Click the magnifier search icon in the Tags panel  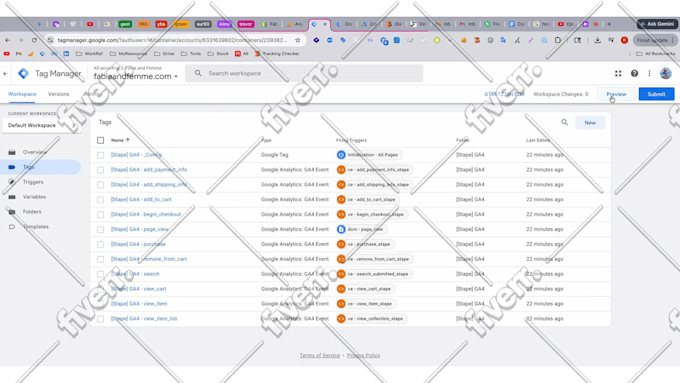(x=565, y=122)
